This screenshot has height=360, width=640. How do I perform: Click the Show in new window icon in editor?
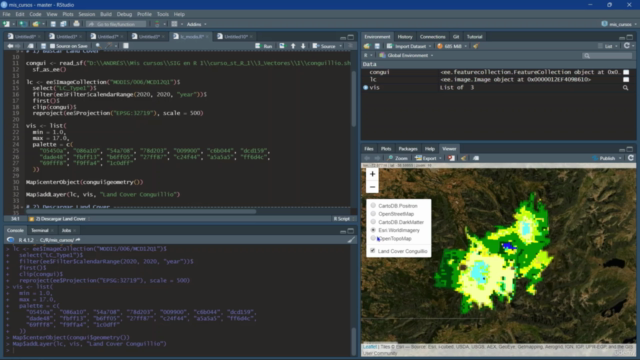pyautogui.click(x=30, y=46)
